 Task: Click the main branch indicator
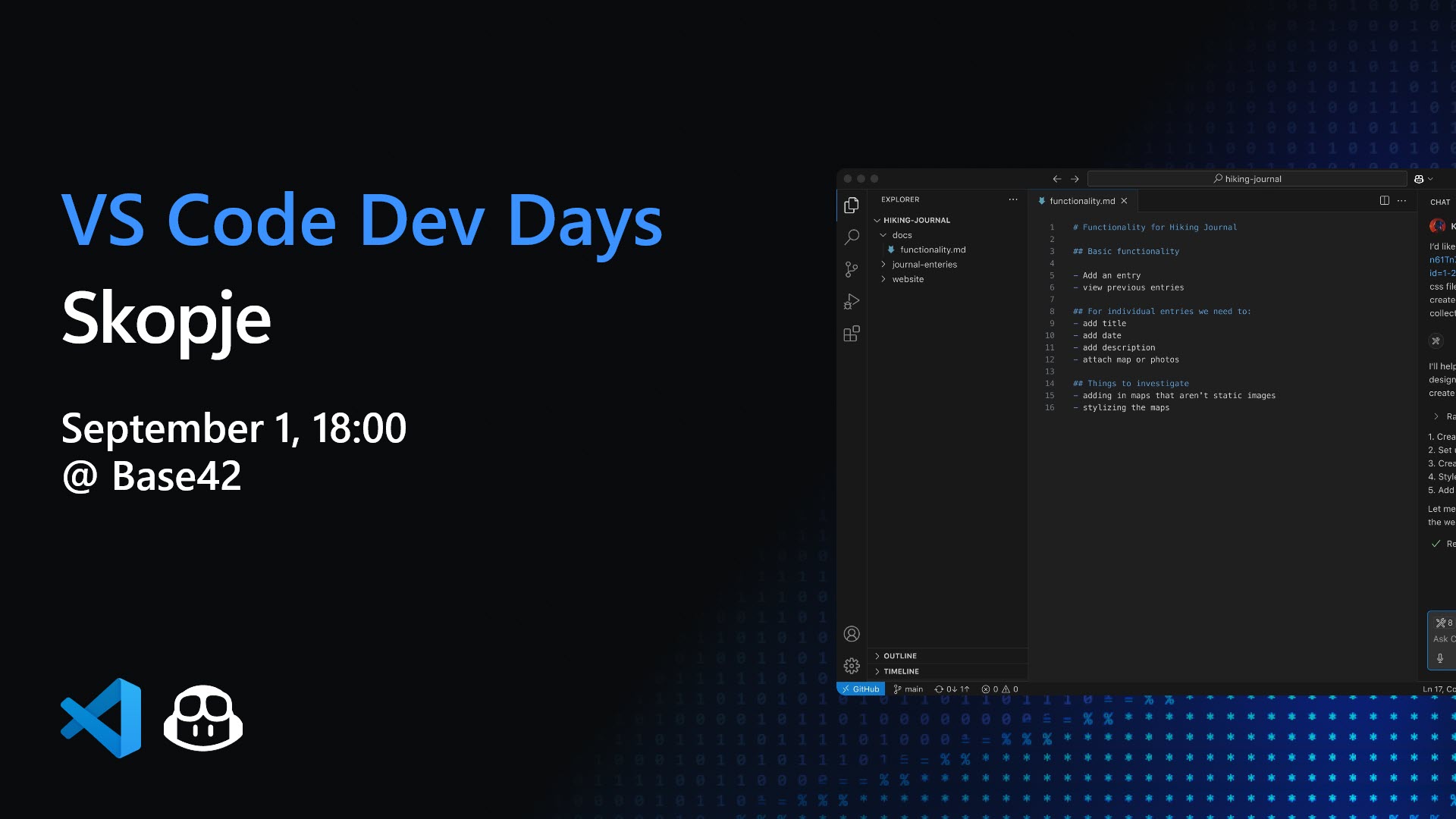[908, 689]
